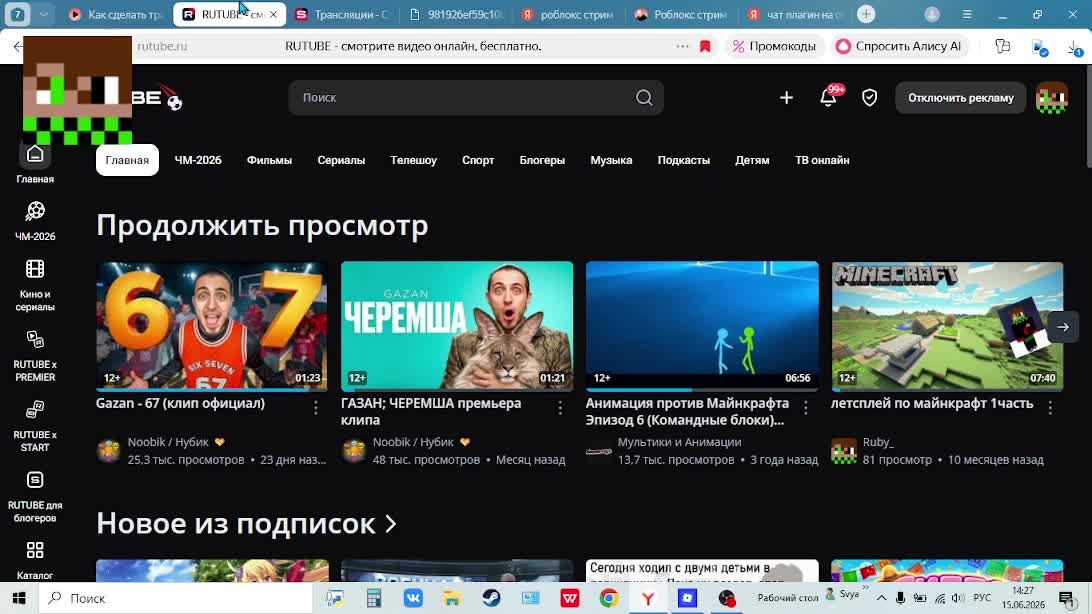Open VK icon in taskbar
The height and width of the screenshot is (614, 1092).
pyautogui.click(x=413, y=598)
